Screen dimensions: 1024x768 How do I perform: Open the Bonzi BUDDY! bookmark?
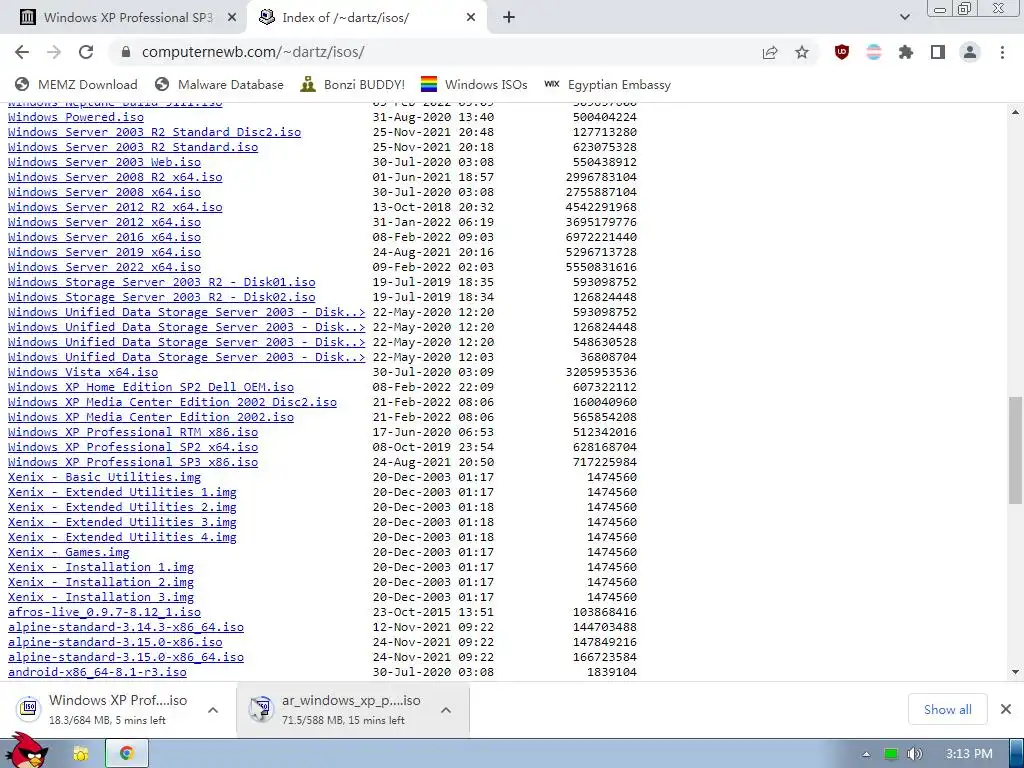click(353, 84)
